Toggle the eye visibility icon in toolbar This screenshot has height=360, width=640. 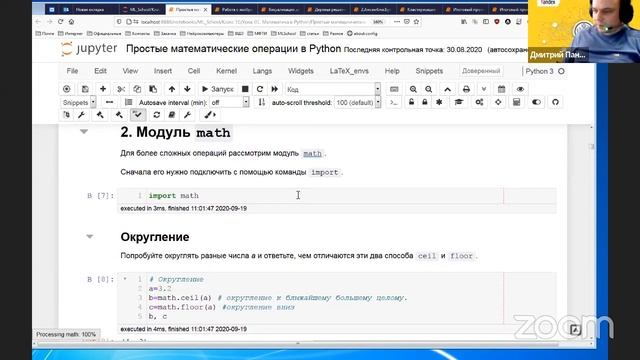point(520,89)
